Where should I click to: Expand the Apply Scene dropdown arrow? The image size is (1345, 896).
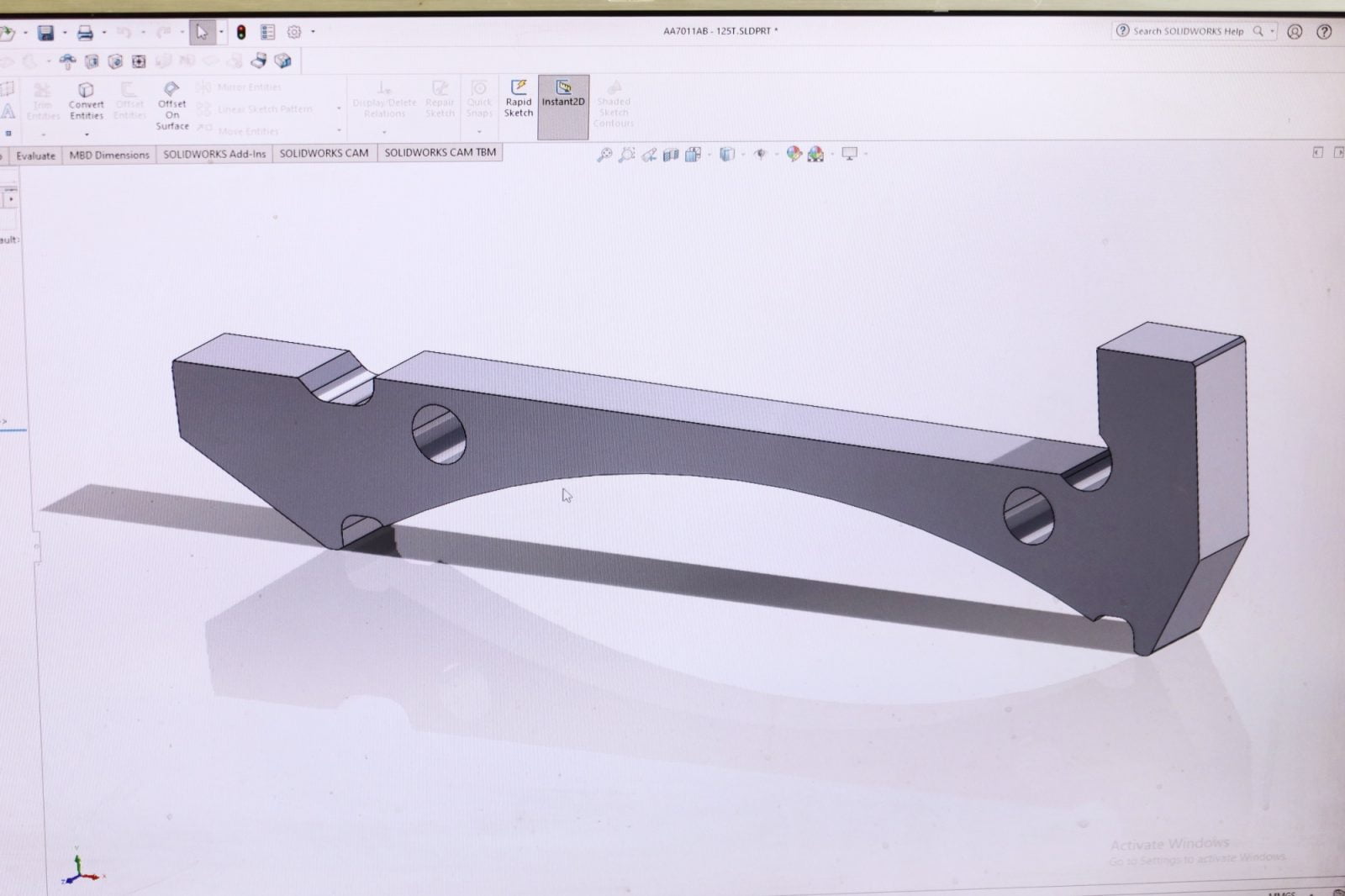click(831, 154)
